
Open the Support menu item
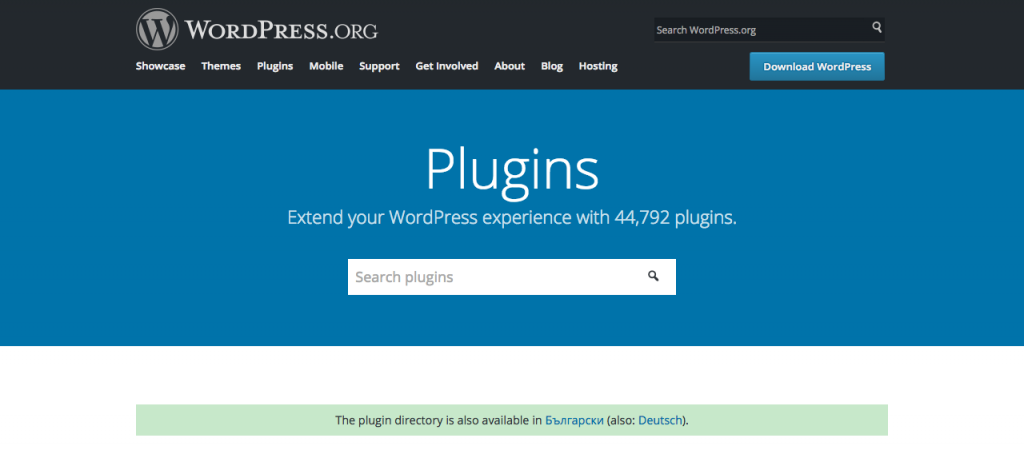(x=379, y=66)
